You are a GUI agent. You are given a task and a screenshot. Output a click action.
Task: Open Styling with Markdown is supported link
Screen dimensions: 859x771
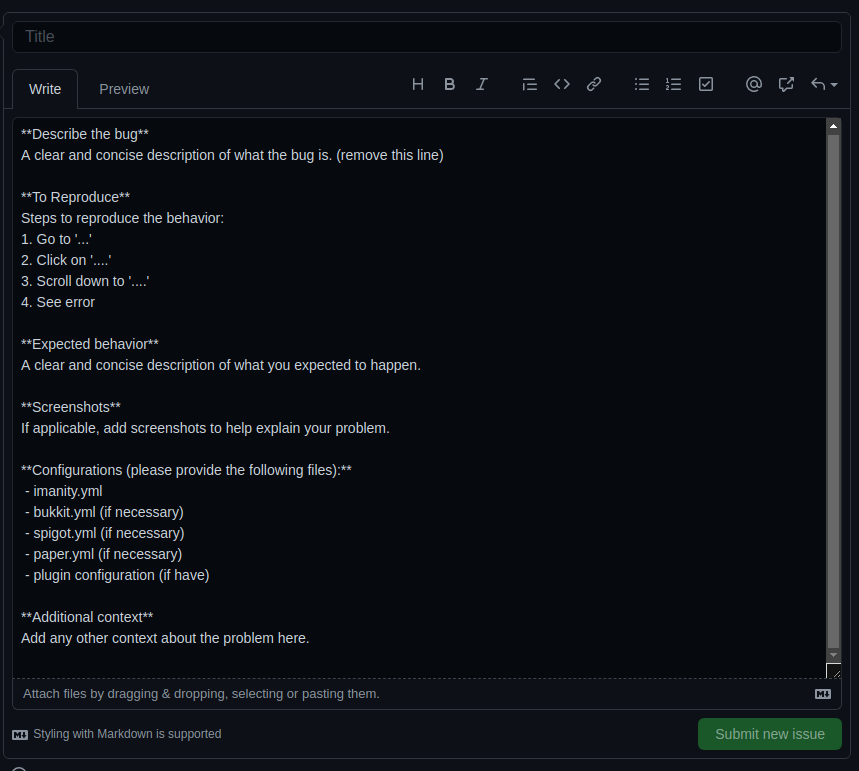(x=117, y=734)
